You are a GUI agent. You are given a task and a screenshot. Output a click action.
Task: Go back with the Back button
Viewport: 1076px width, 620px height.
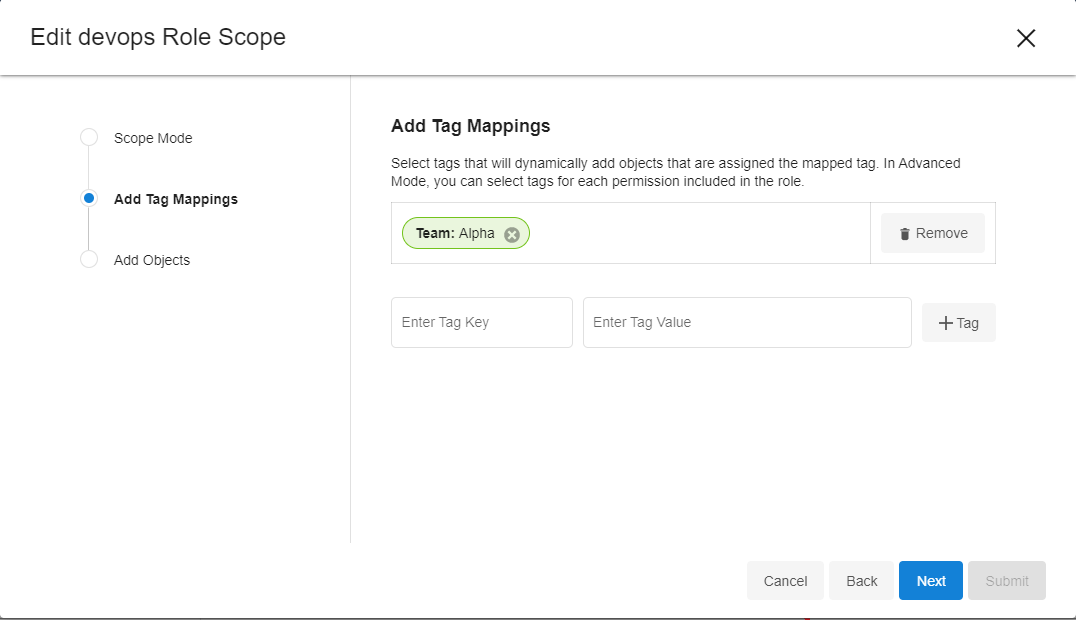(861, 581)
